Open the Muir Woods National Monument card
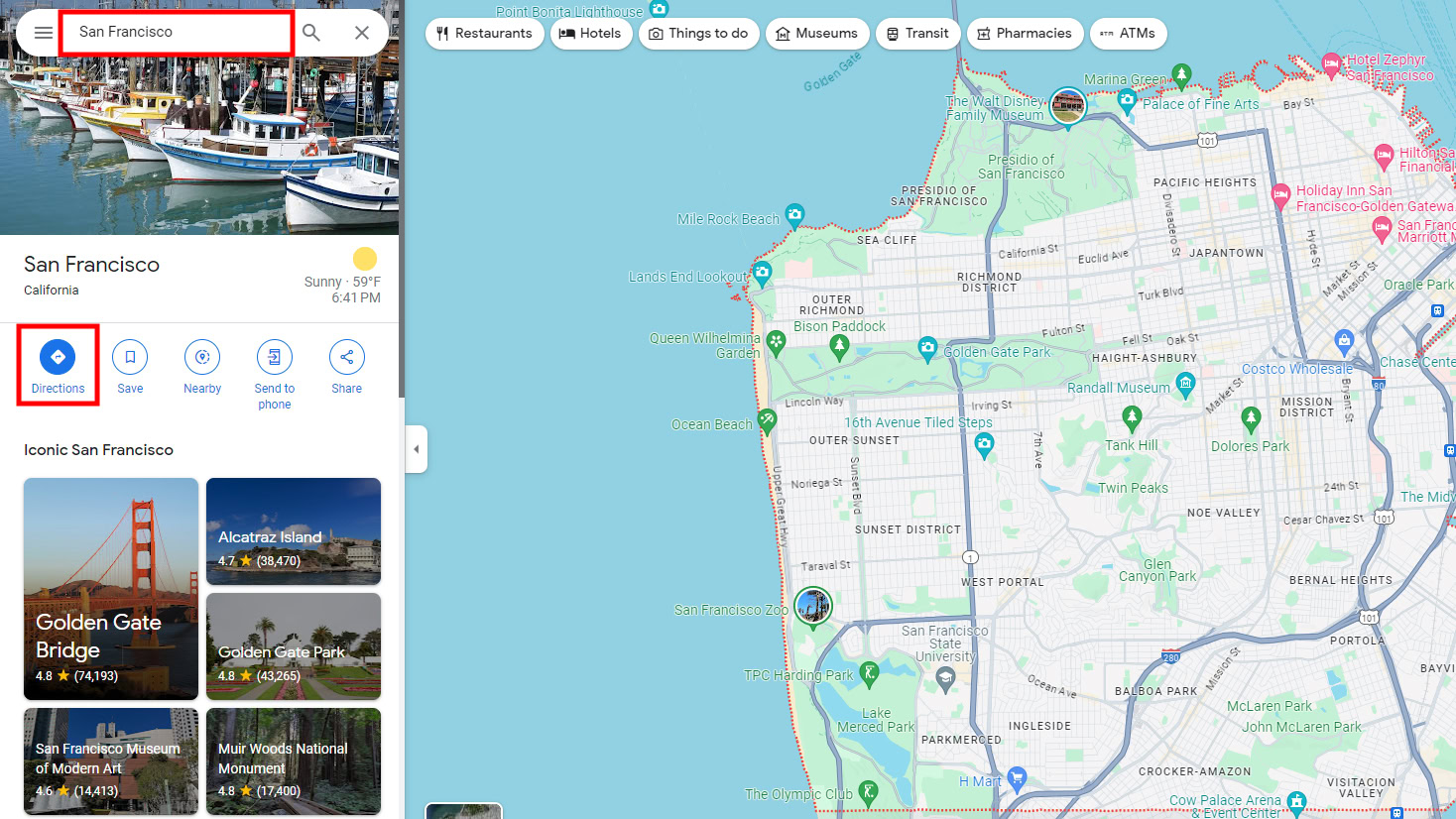Image resolution: width=1456 pixels, height=819 pixels. coord(294,761)
